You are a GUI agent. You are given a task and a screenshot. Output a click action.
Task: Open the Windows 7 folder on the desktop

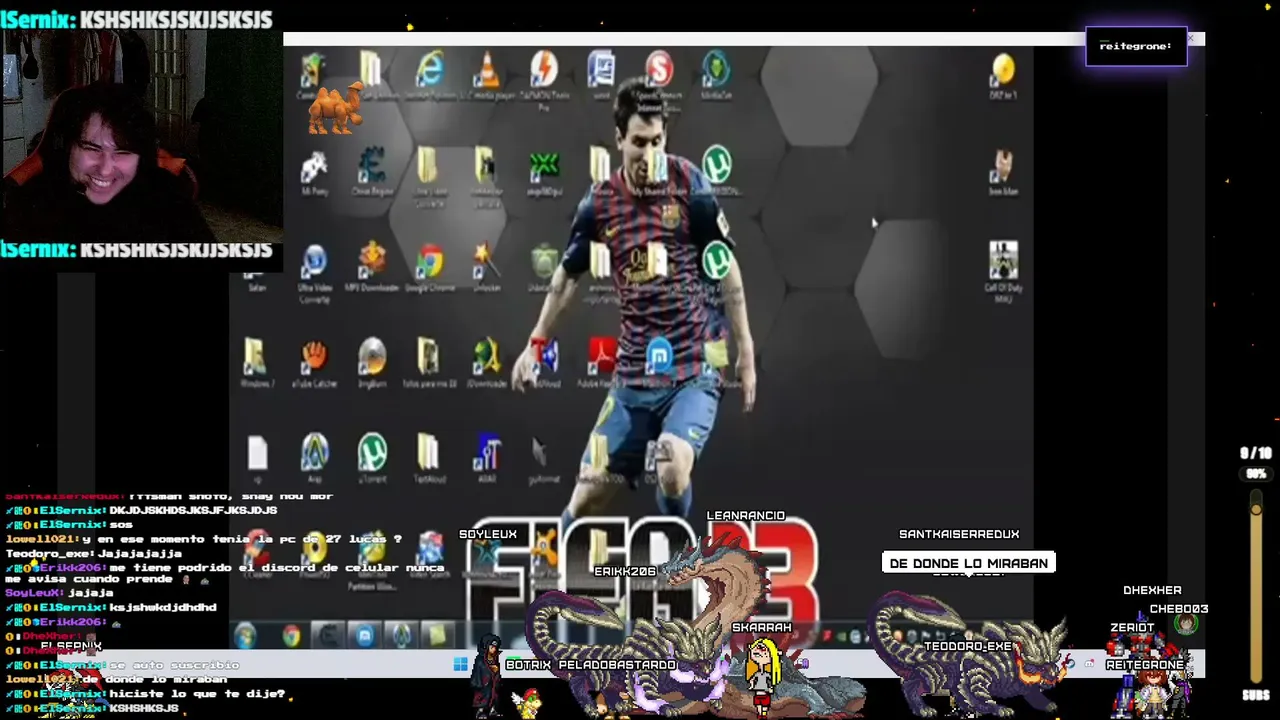[256, 358]
